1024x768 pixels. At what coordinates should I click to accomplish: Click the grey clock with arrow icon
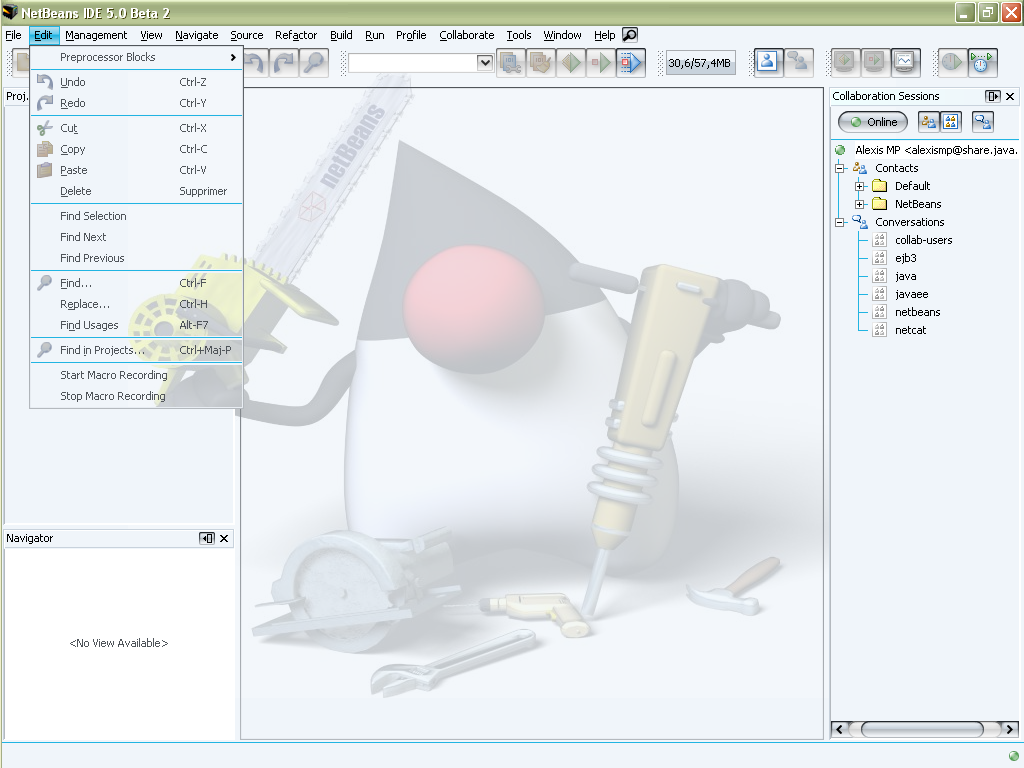(952, 63)
